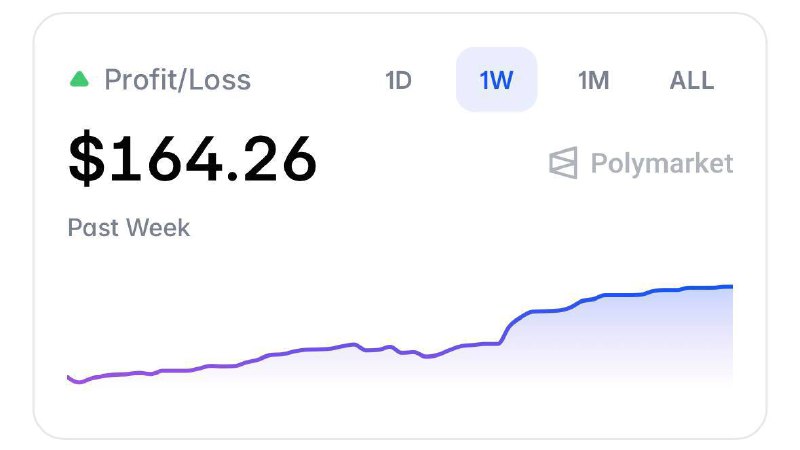The height and width of the screenshot is (450, 800).
Task: Click the dollar sign in the profit figure
Action: [x=87, y=157]
